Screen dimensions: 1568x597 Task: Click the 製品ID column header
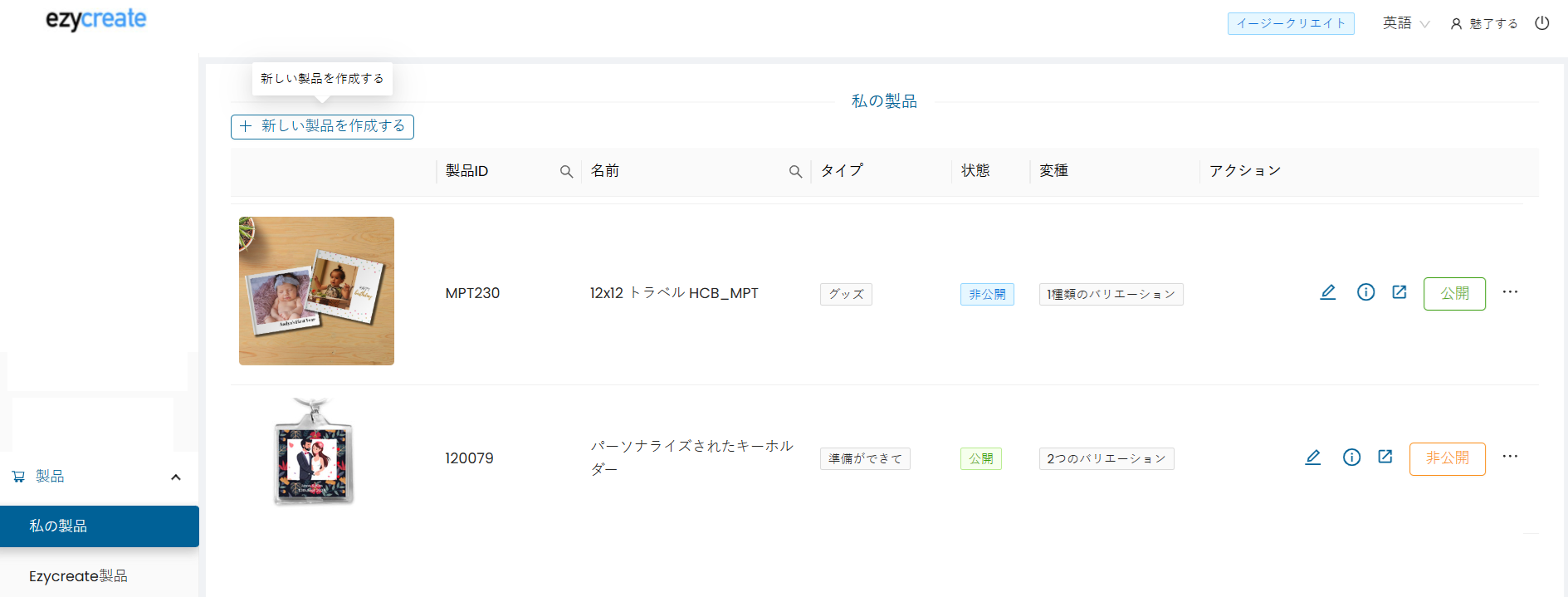466,171
